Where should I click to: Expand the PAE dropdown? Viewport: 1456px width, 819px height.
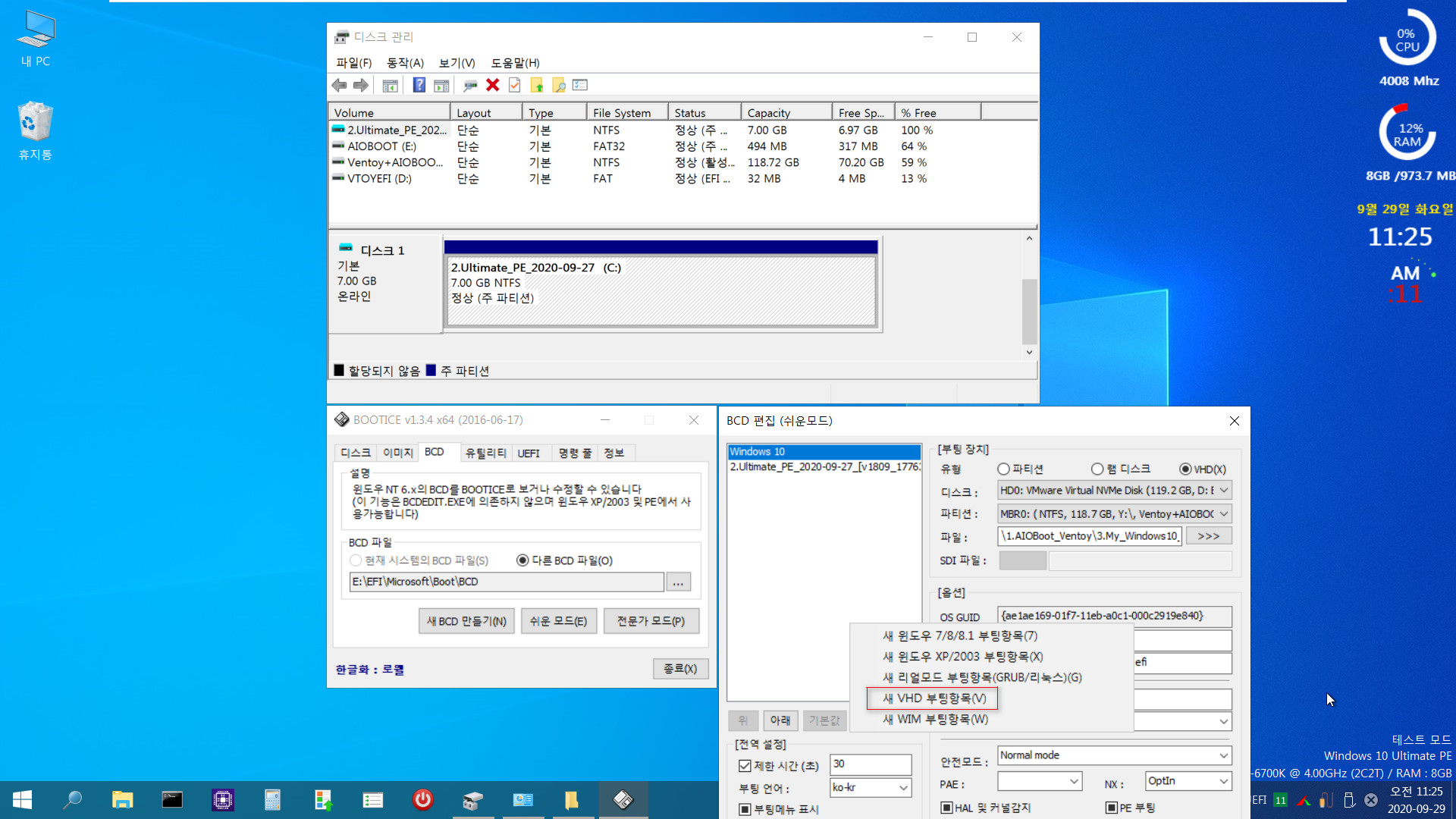[1074, 781]
